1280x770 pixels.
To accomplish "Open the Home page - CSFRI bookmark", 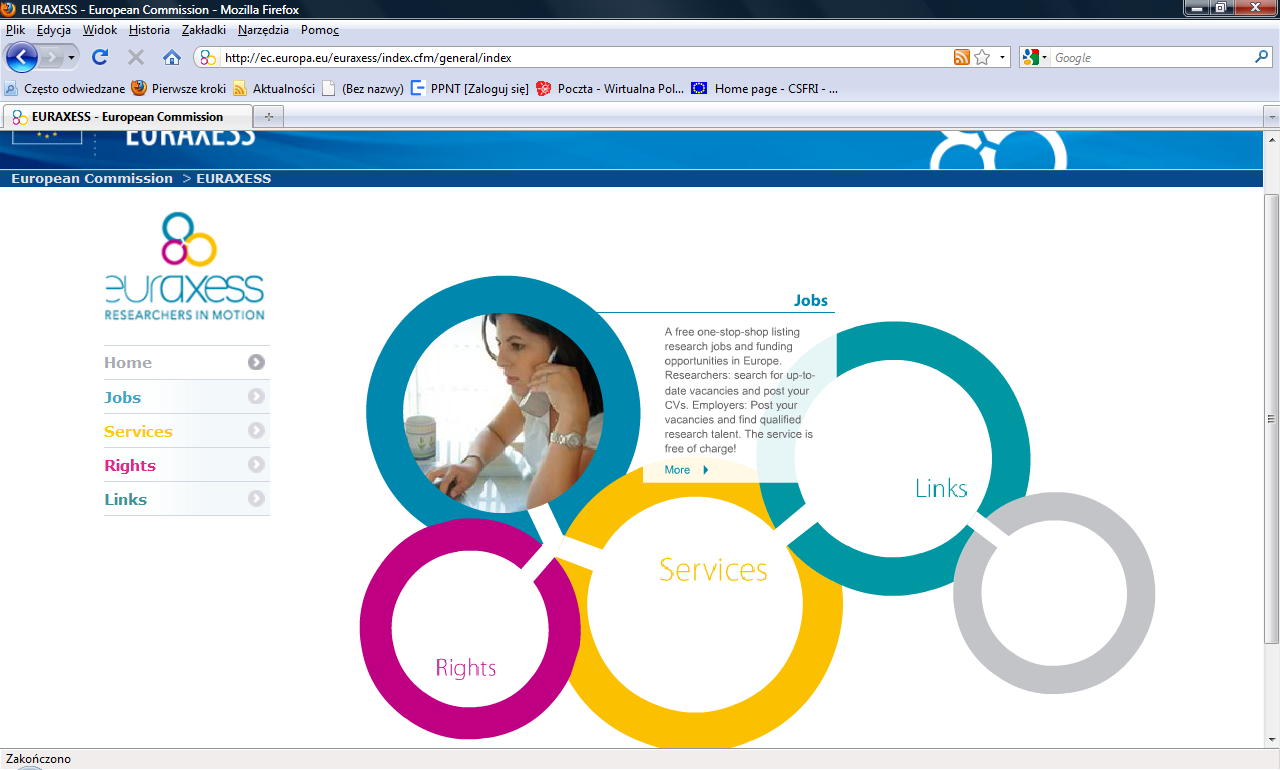I will click(765, 88).
